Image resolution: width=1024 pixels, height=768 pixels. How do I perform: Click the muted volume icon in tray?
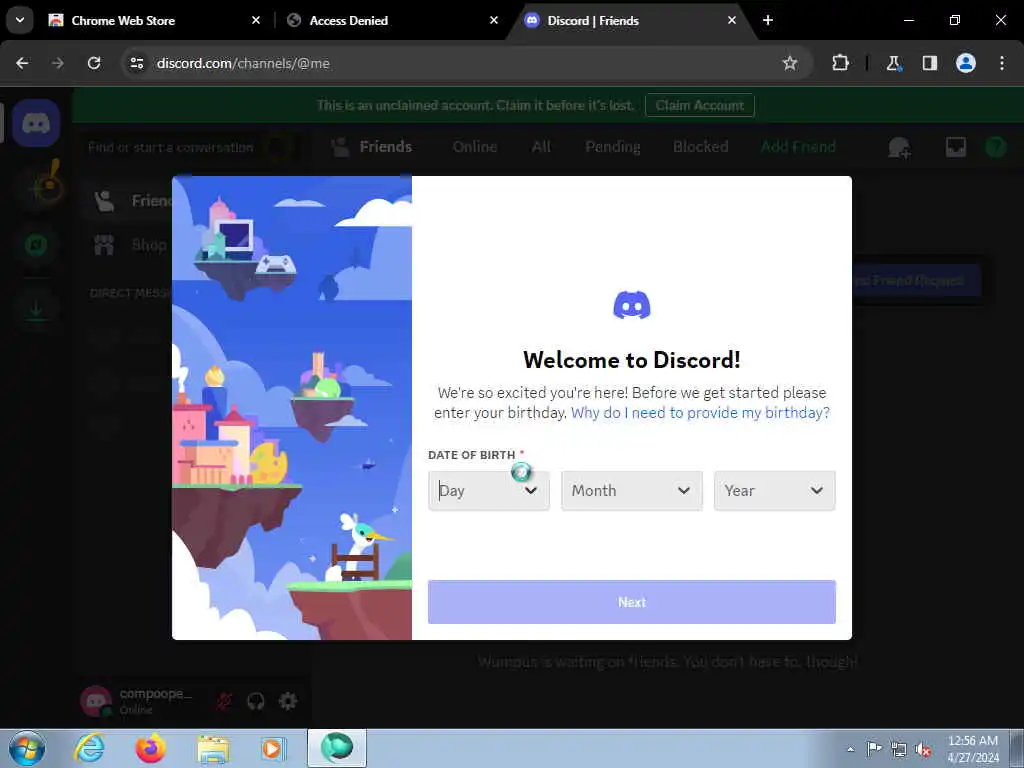coord(923,749)
